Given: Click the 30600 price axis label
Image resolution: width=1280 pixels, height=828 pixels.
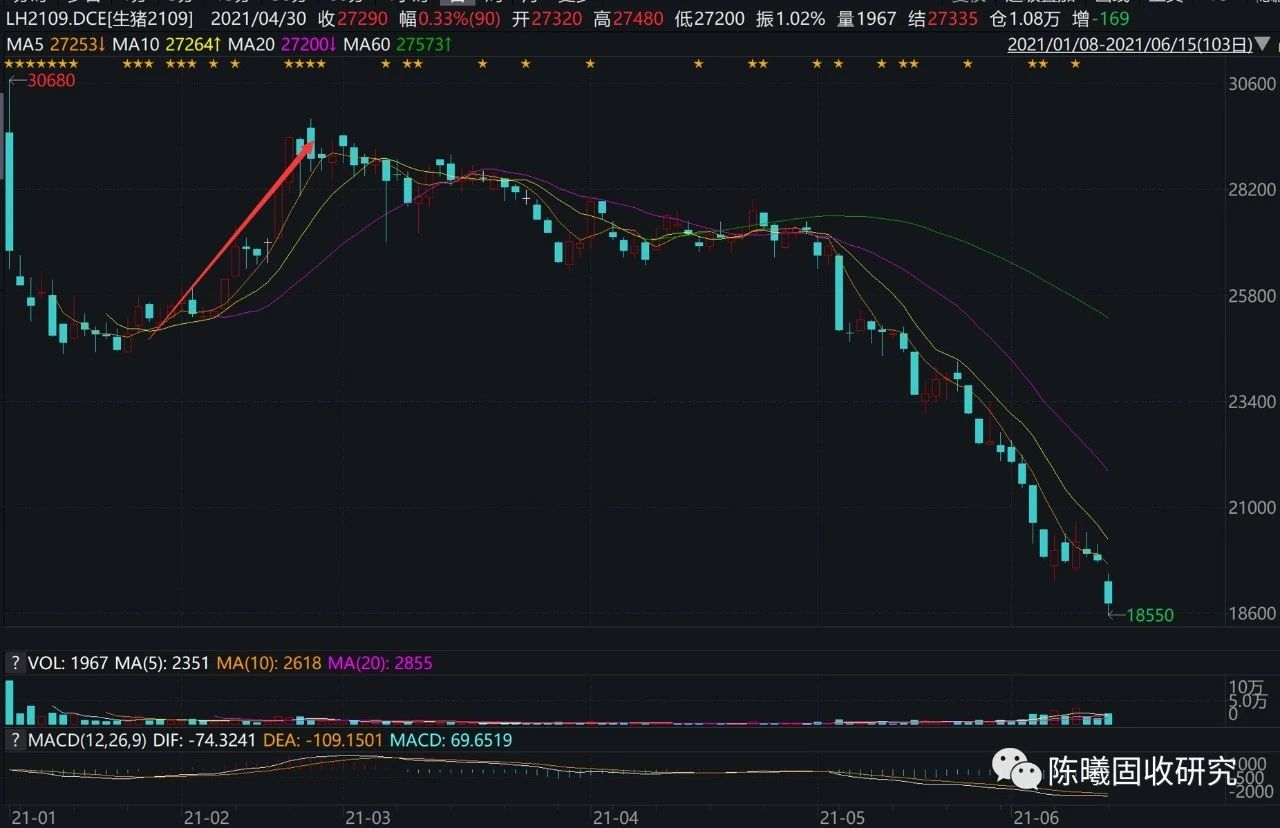Looking at the screenshot, I should (1252, 86).
